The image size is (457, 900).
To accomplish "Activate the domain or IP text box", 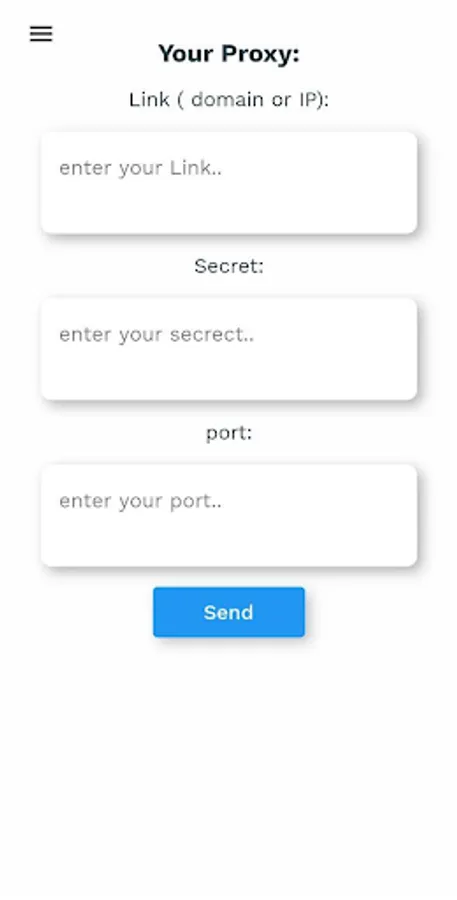I will (228, 183).
